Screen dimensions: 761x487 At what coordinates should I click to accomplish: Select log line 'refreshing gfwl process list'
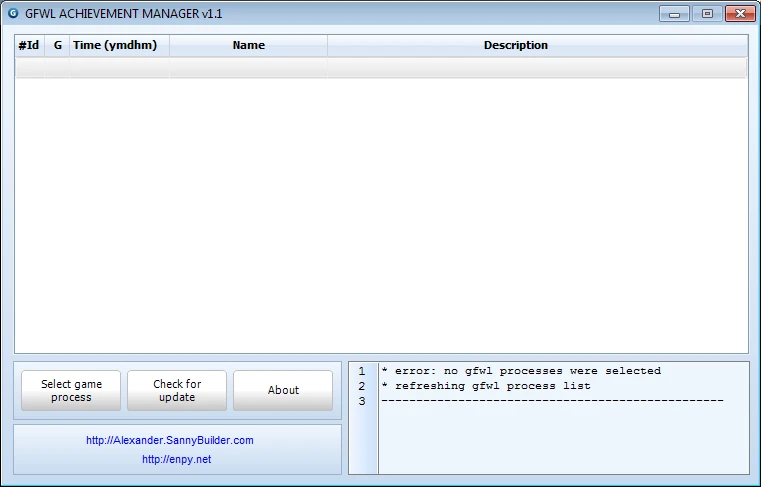486,386
